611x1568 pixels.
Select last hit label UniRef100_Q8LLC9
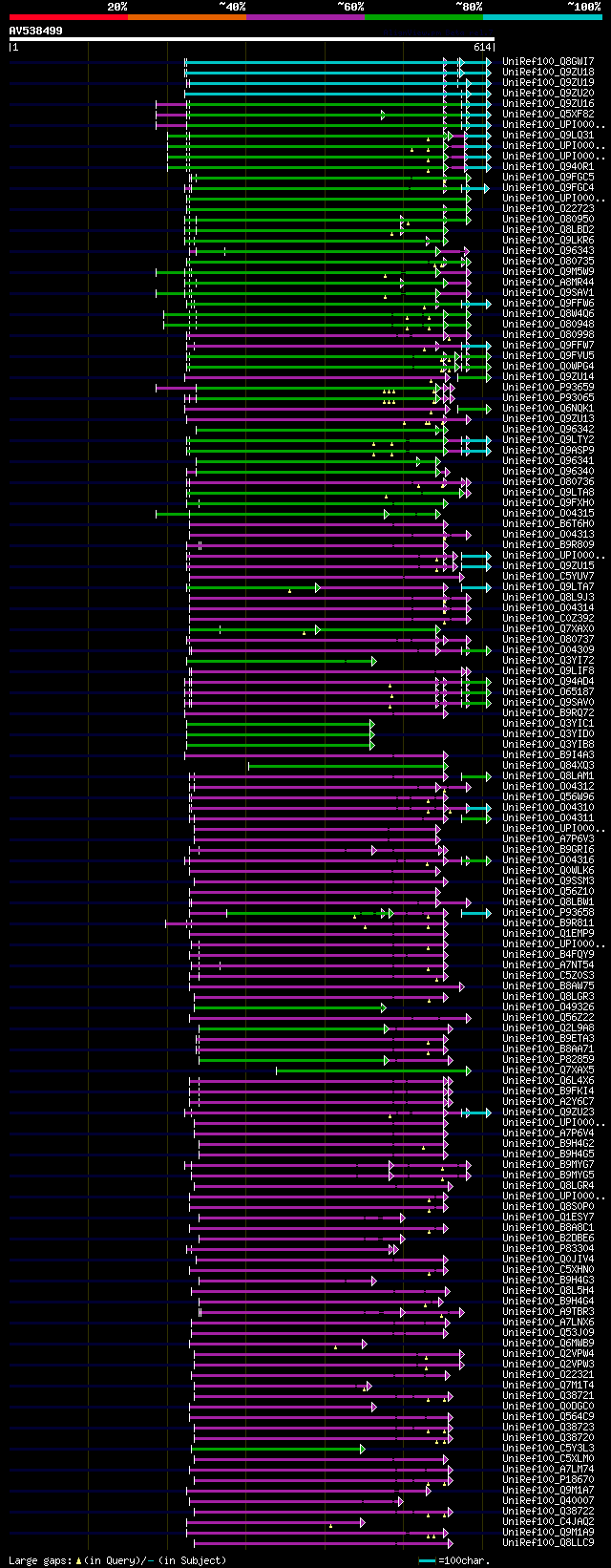[x=548, y=1542]
